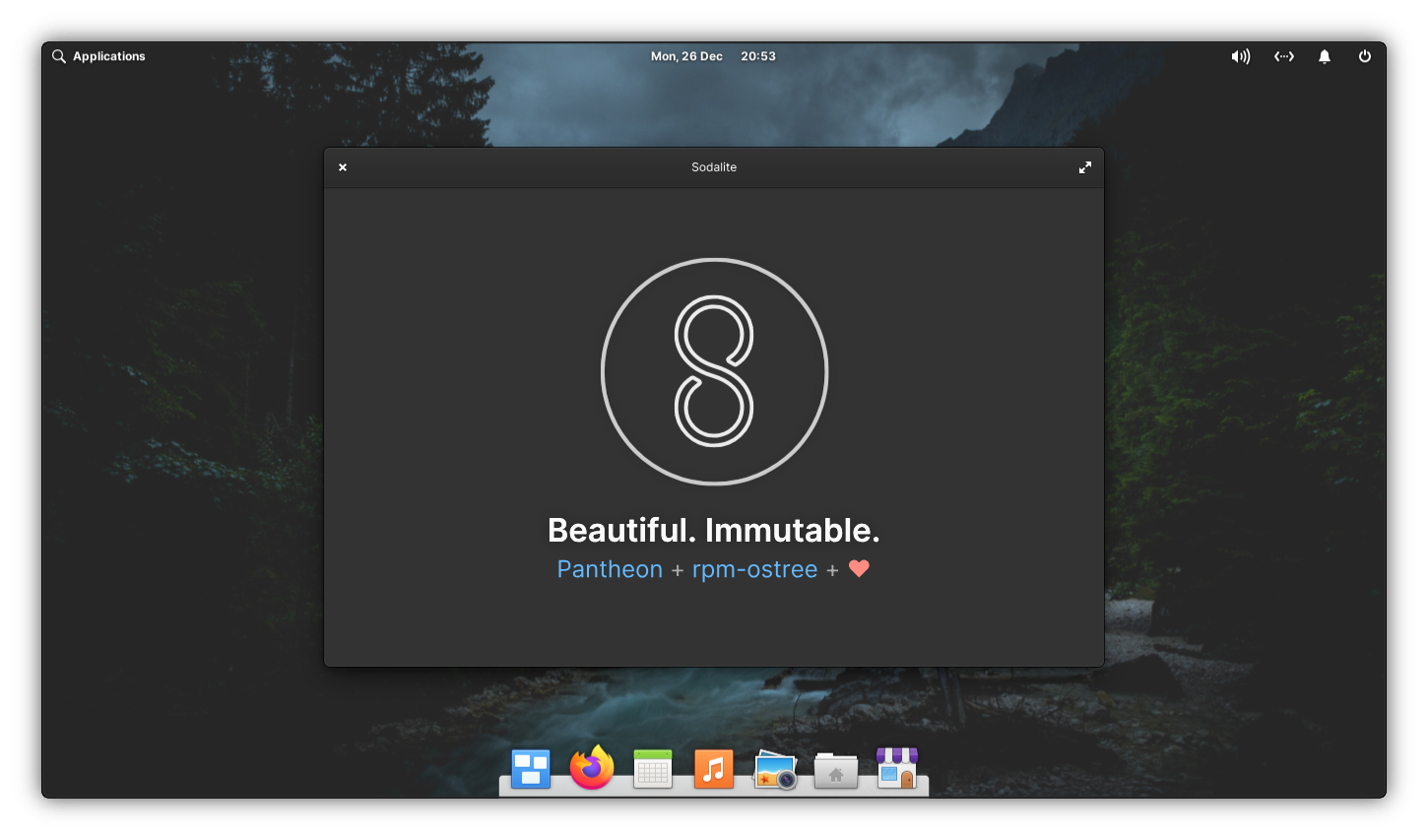Screen dimensions: 1428x840
Task: Open the power session menu
Action: tap(1365, 56)
